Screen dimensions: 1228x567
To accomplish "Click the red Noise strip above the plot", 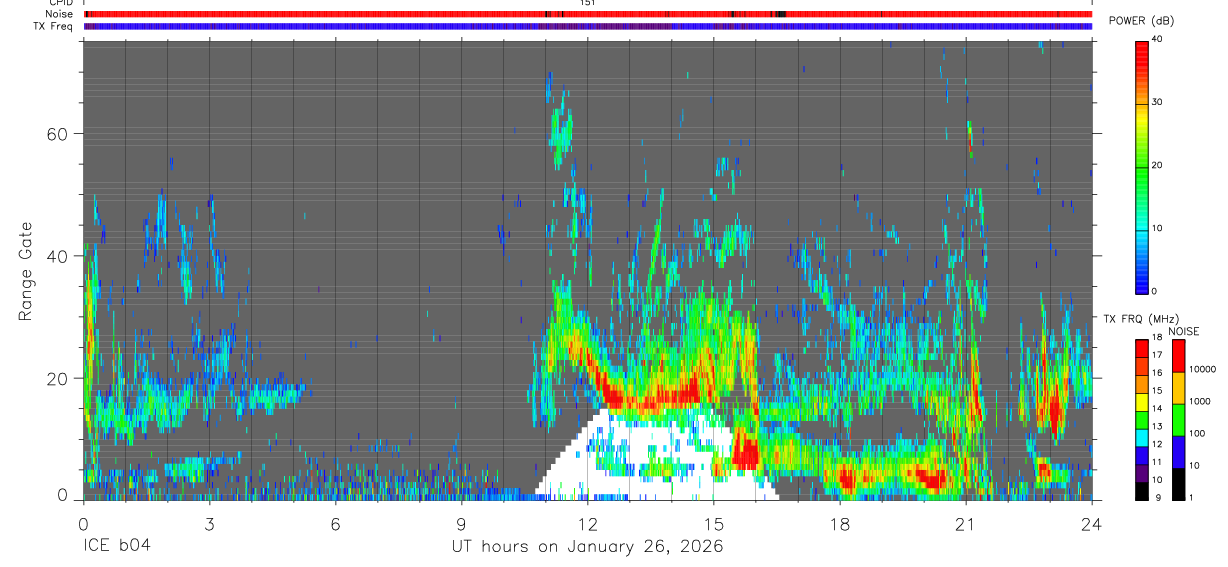I will (588, 14).
